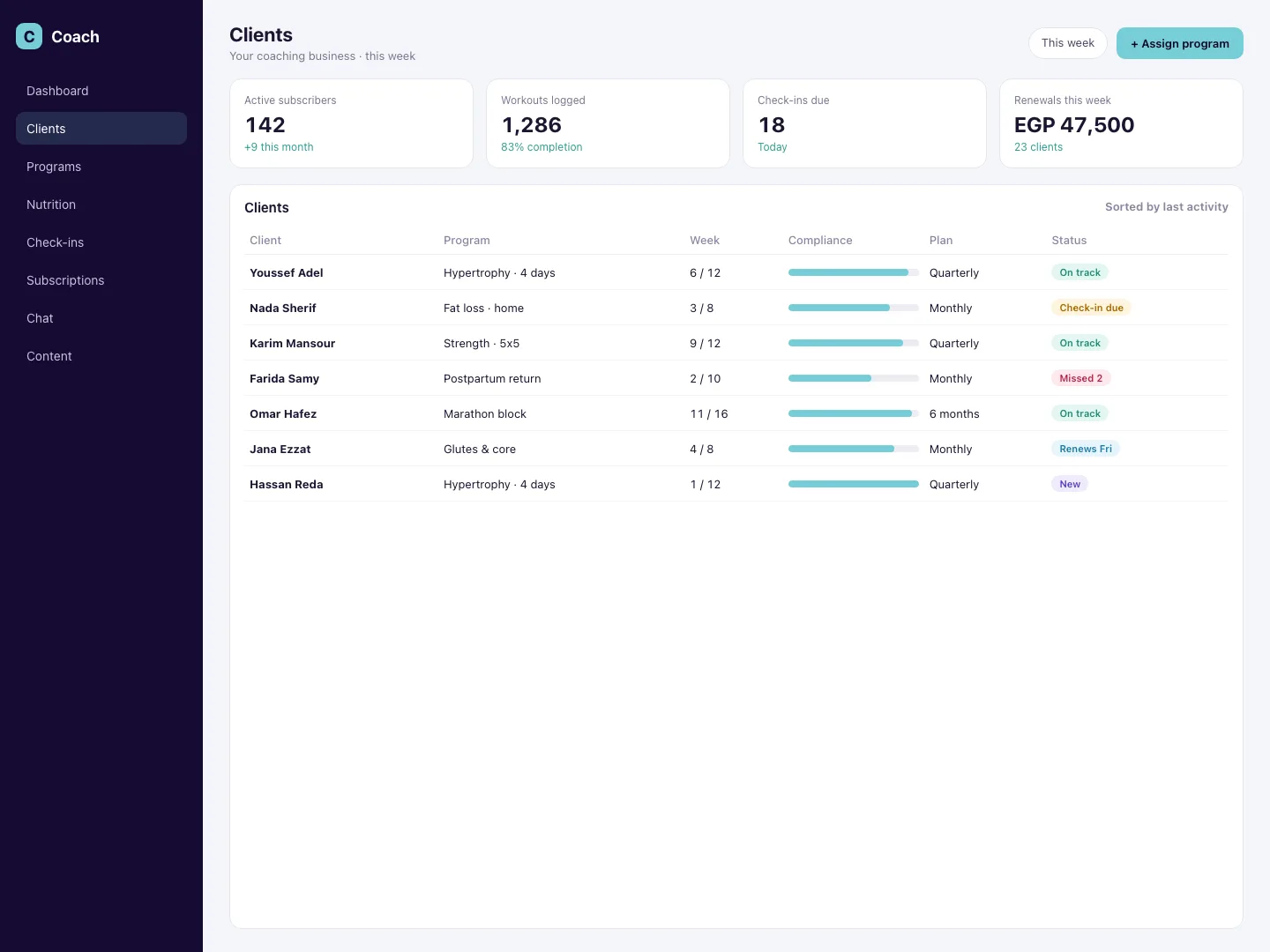The width and height of the screenshot is (1270, 952).
Task: Open the Chat section
Action: [x=101, y=318]
